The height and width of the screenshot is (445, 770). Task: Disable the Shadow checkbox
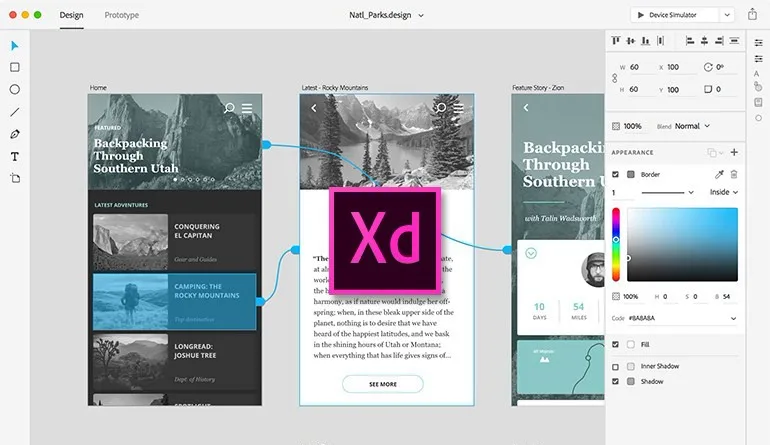click(x=615, y=381)
